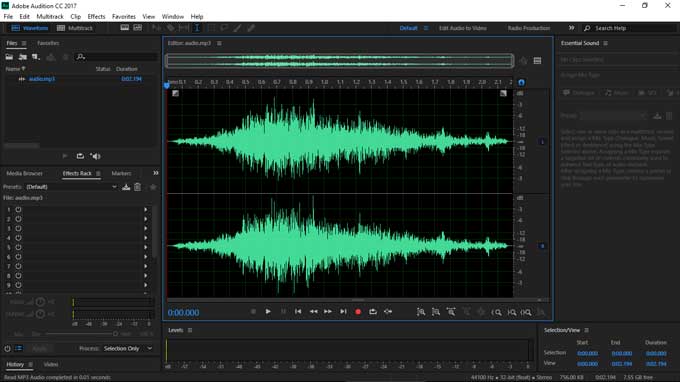Toggle power for effect slot 3

tap(18, 229)
